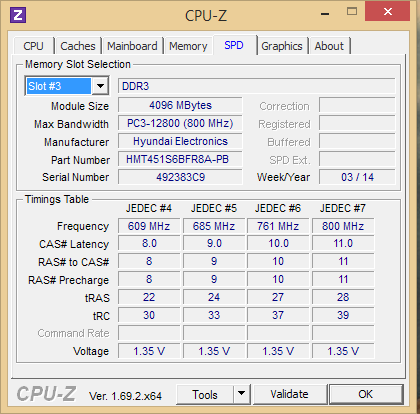This screenshot has height=414, width=420.
Task: Click the JEDEC #5 column header
Action: [x=214, y=208]
